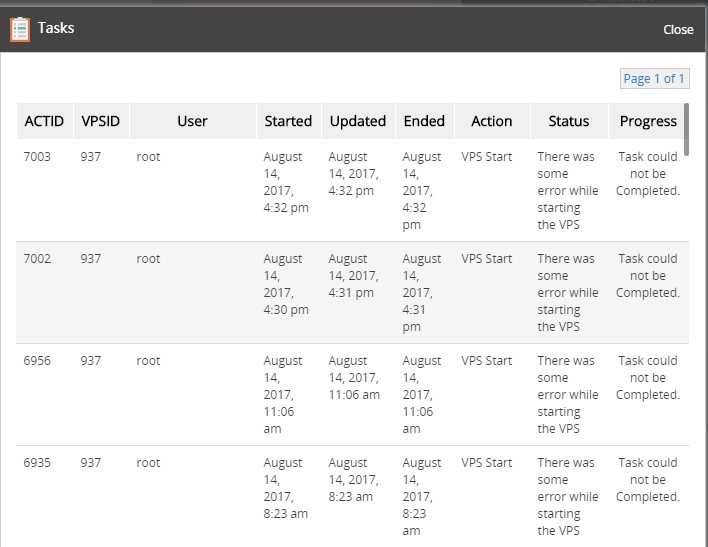Click the Status column header

[569, 121]
